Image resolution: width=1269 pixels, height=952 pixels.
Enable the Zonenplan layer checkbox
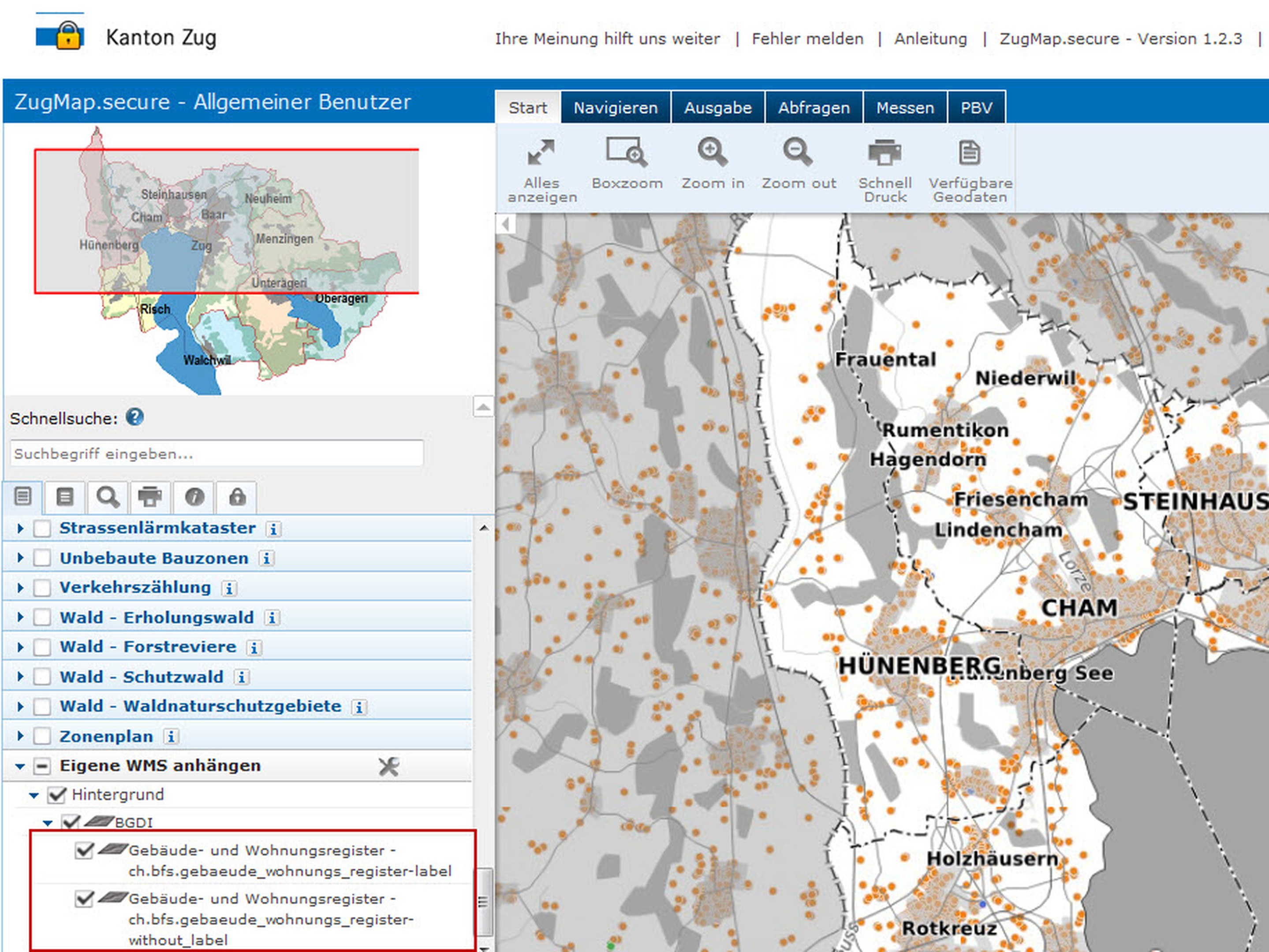pyautogui.click(x=42, y=736)
